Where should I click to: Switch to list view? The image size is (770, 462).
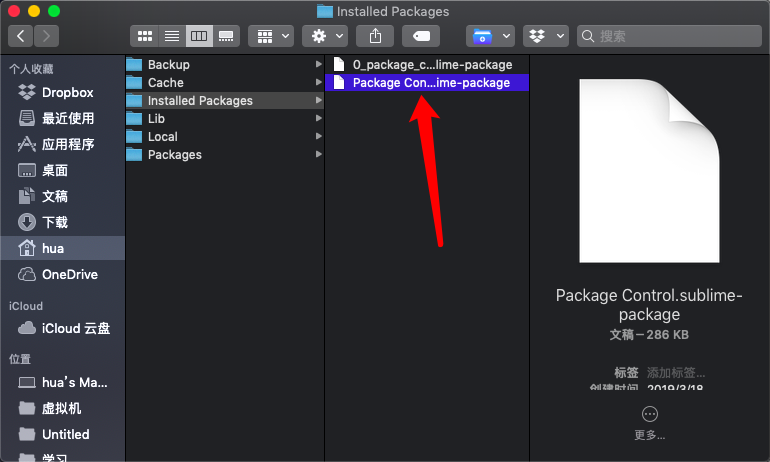pyautogui.click(x=172, y=36)
